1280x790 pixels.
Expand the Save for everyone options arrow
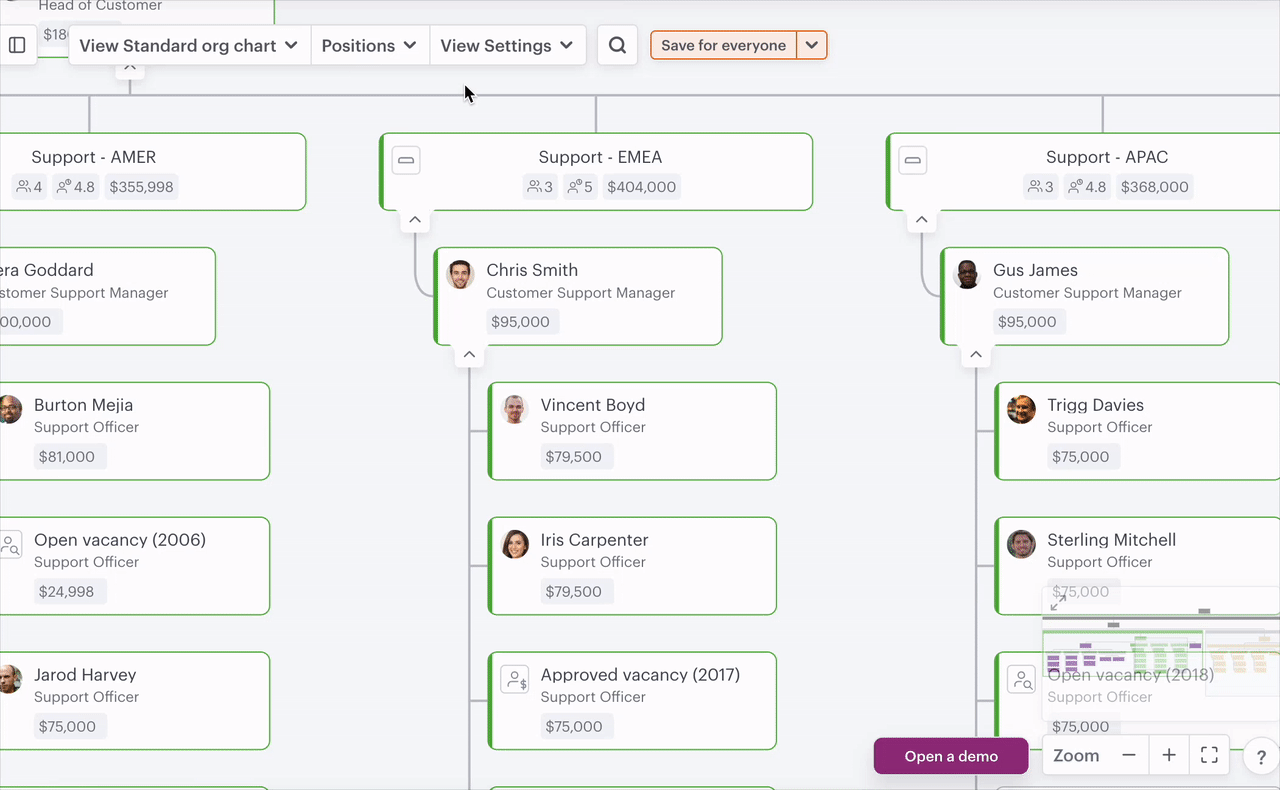pos(812,46)
